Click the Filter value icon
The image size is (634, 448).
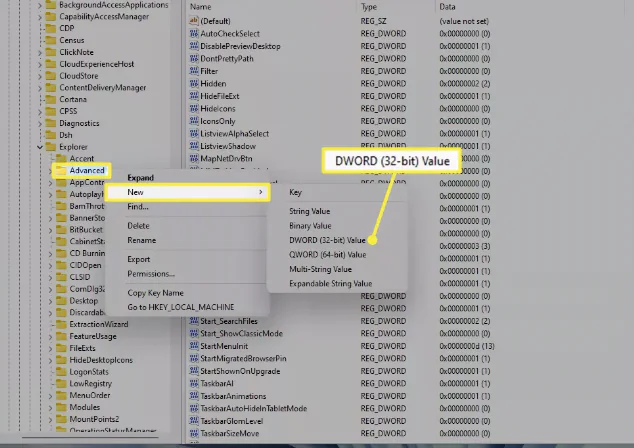point(194,71)
